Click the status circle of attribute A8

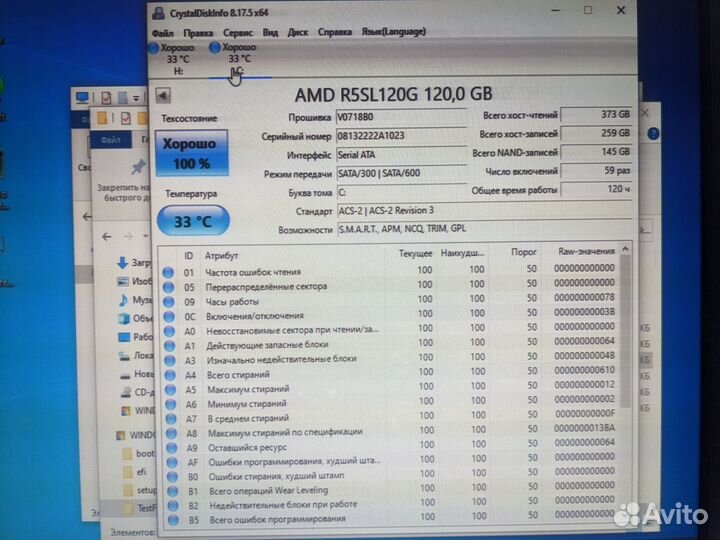pos(171,433)
